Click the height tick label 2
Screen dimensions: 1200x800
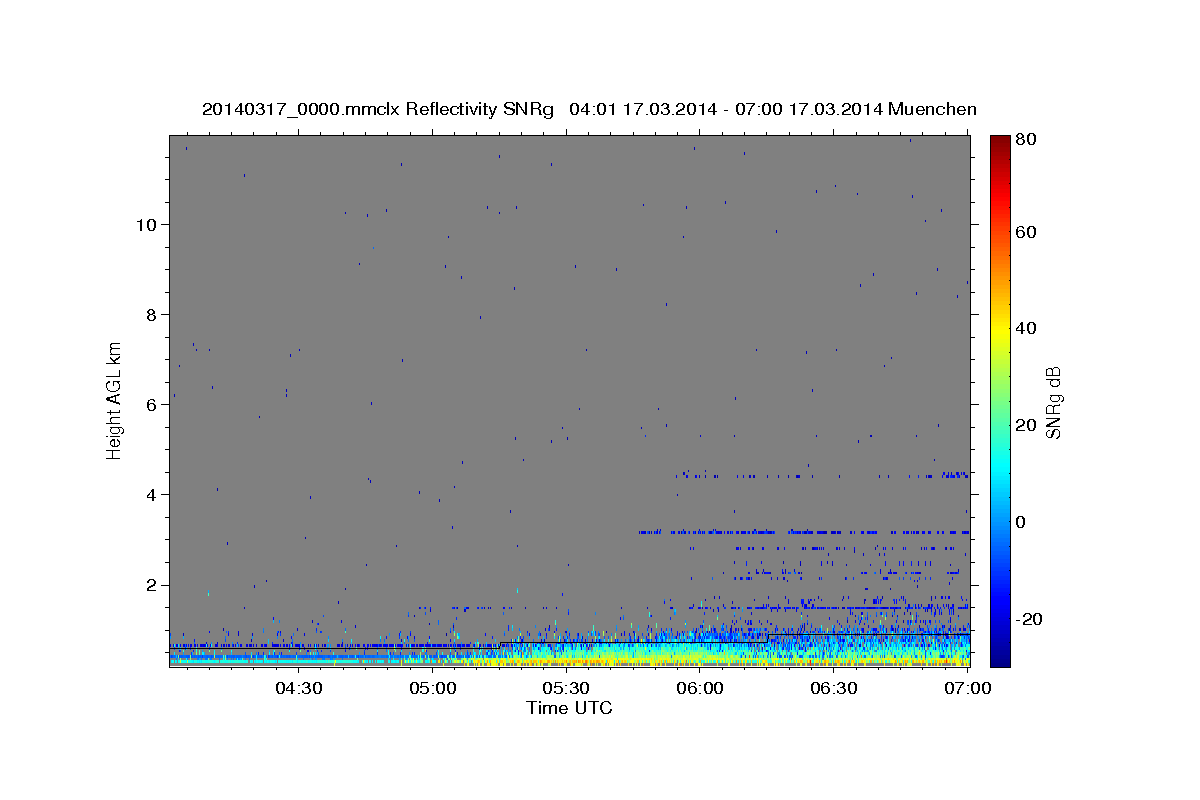tap(153, 585)
